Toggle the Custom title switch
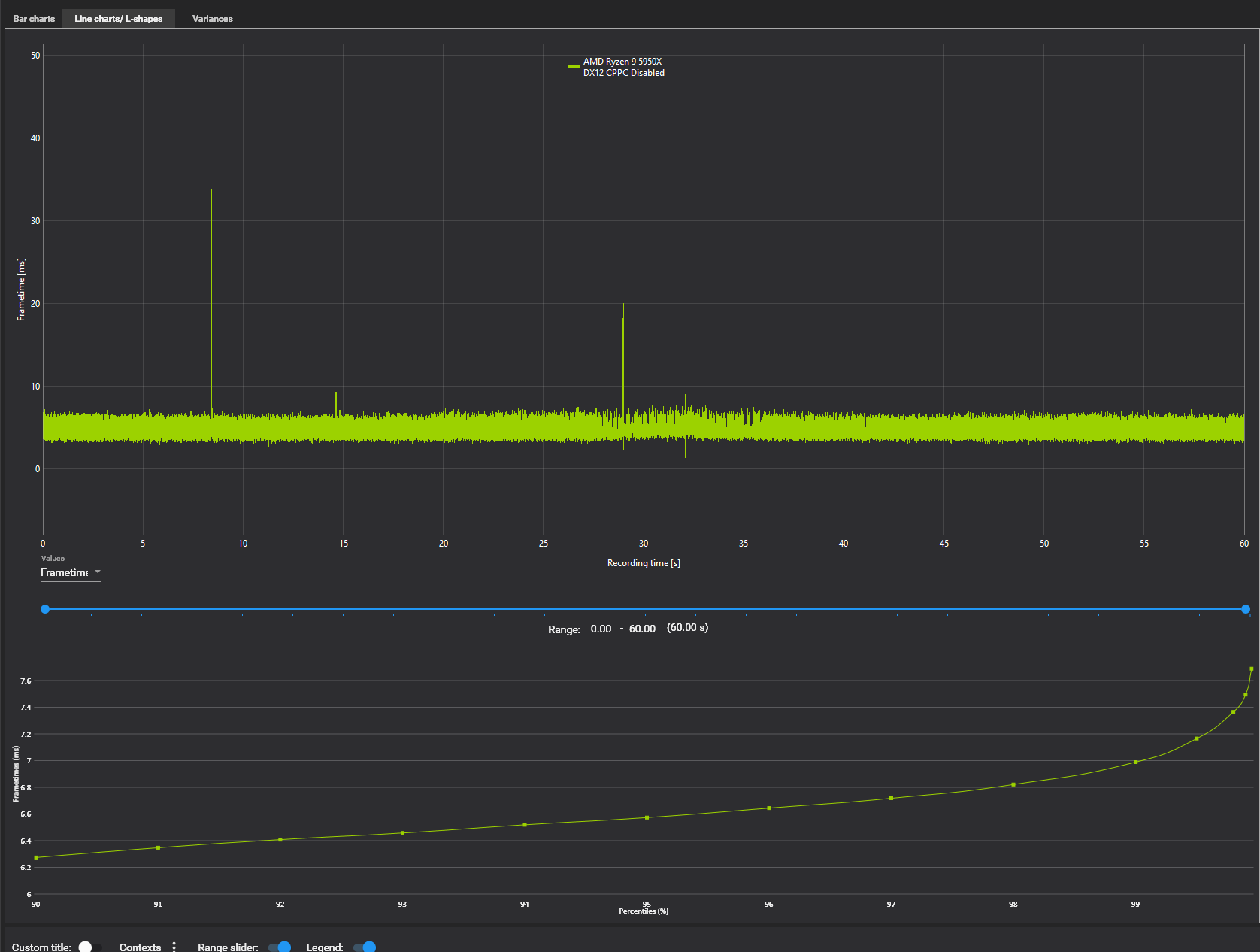 click(90, 947)
